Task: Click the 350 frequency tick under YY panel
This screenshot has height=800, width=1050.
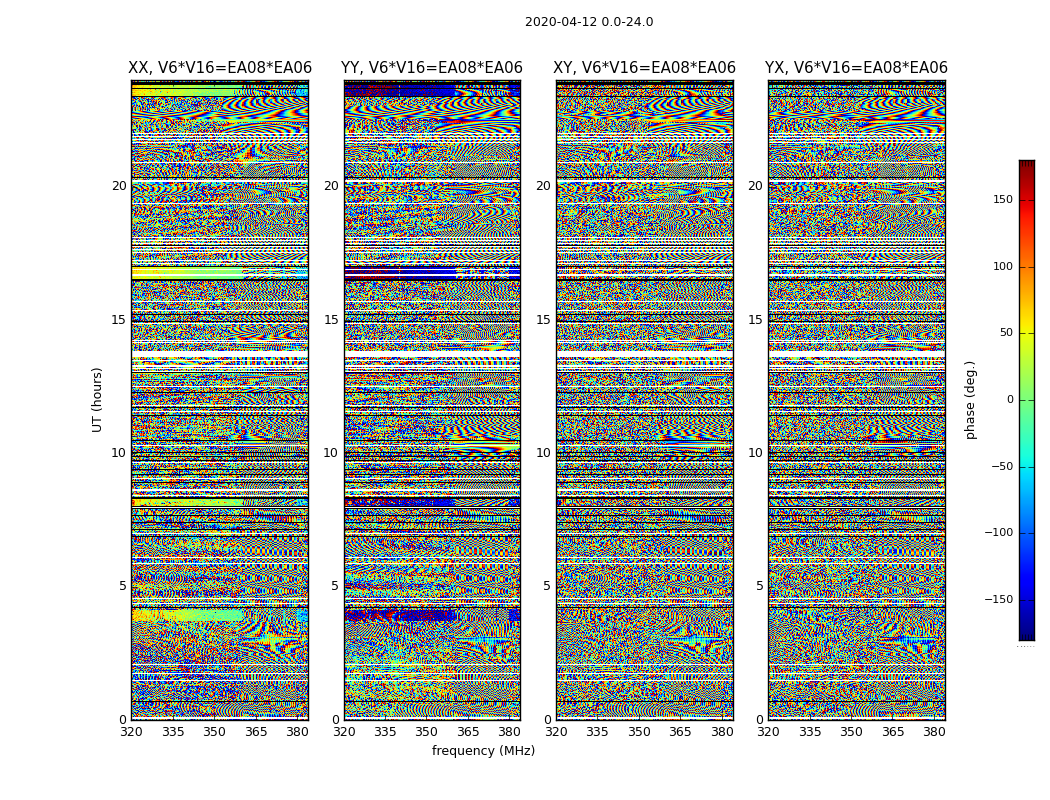Action: 427,732
